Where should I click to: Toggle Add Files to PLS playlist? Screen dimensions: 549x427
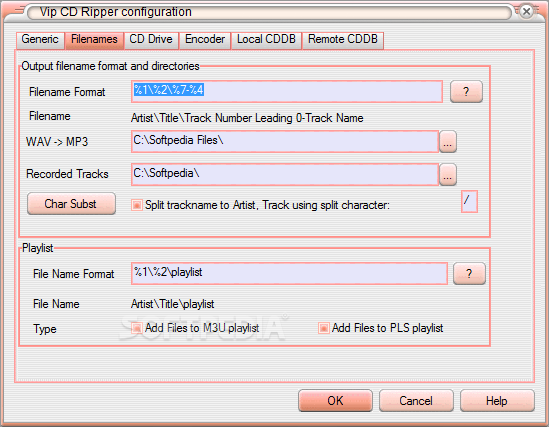click(324, 328)
